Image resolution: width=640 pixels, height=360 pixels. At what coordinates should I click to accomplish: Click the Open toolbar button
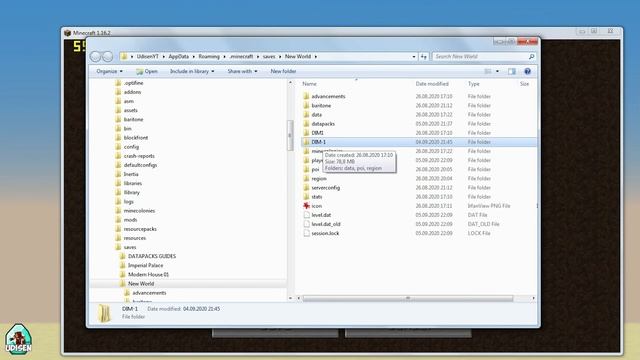click(147, 71)
